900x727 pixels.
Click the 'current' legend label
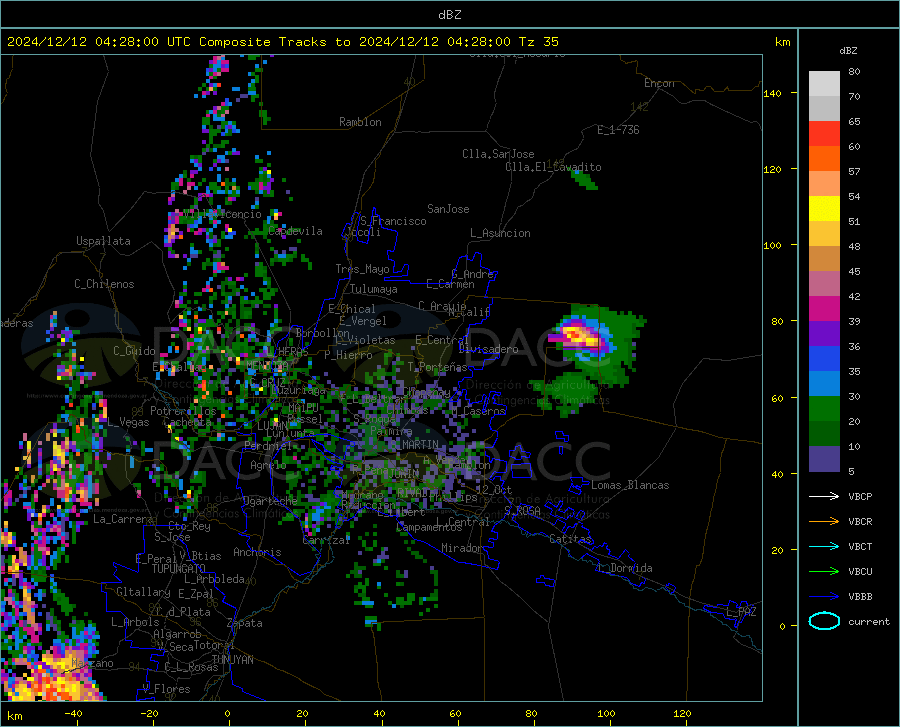pyautogui.click(x=869, y=621)
